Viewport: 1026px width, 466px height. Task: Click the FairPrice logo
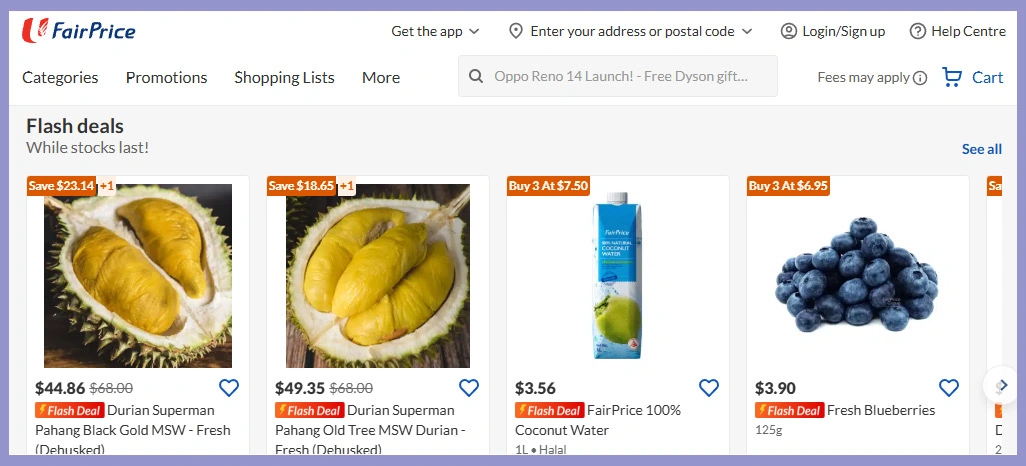click(78, 31)
